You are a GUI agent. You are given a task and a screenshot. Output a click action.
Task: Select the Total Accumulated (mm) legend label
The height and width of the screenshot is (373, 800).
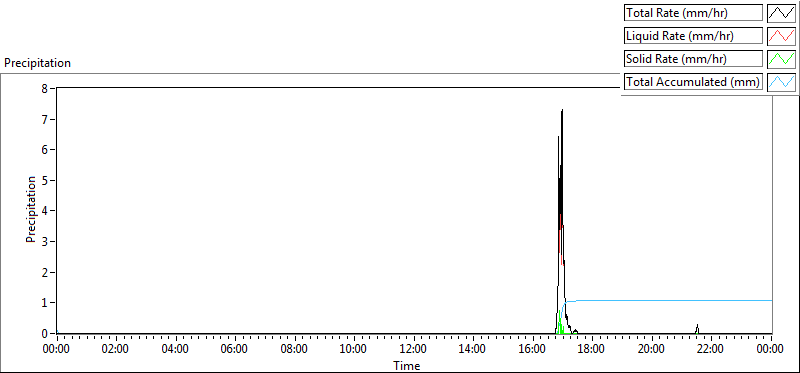click(x=693, y=82)
